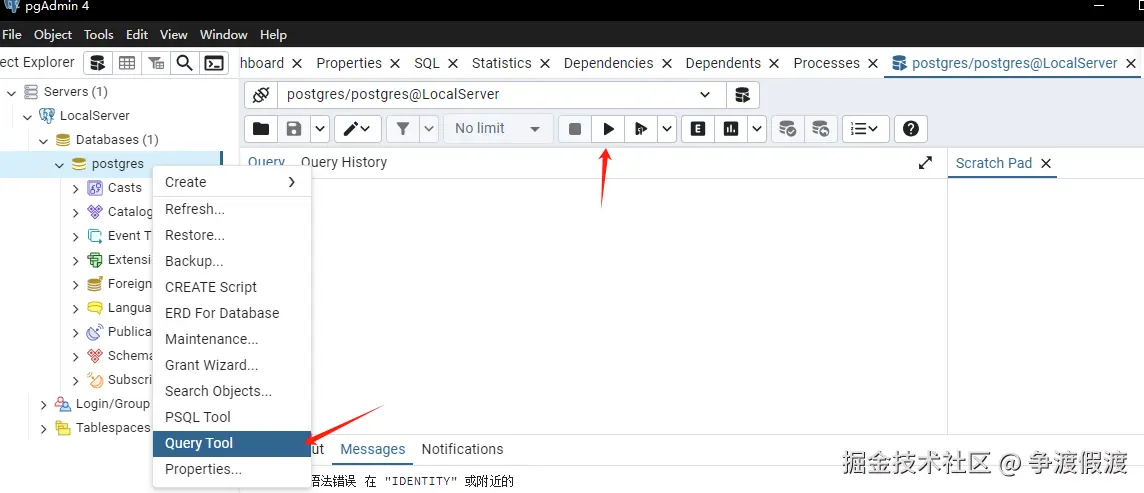The width and height of the screenshot is (1144, 493).
Task: Switch to the Dependencies tab
Action: pyautogui.click(x=608, y=63)
